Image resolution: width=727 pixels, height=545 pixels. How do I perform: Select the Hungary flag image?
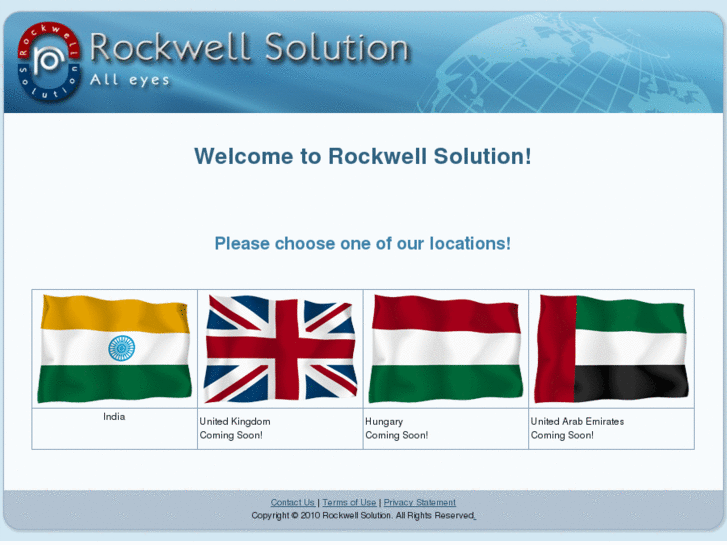pyautogui.click(x=446, y=349)
